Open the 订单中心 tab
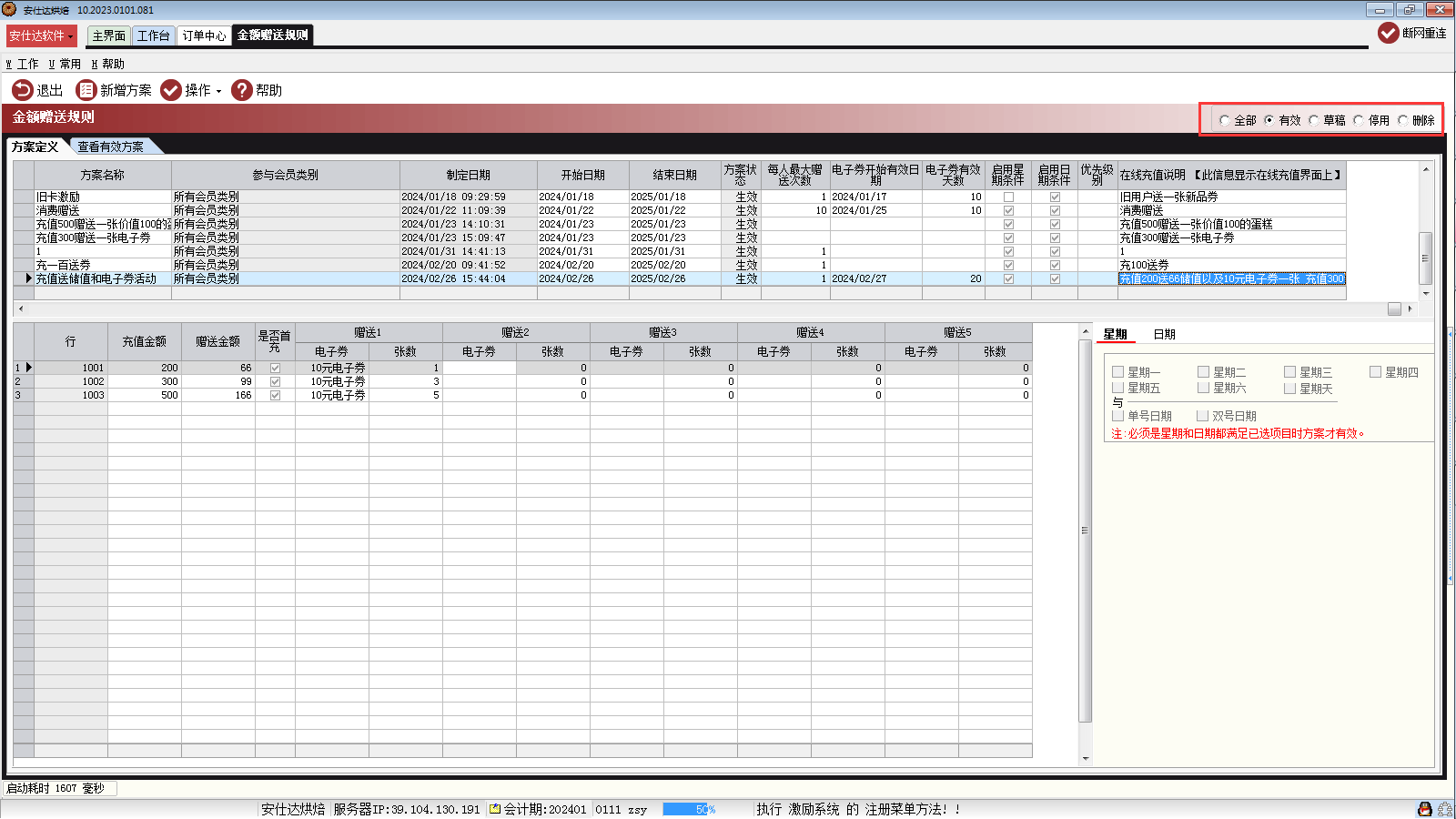1456x819 pixels. [x=204, y=35]
